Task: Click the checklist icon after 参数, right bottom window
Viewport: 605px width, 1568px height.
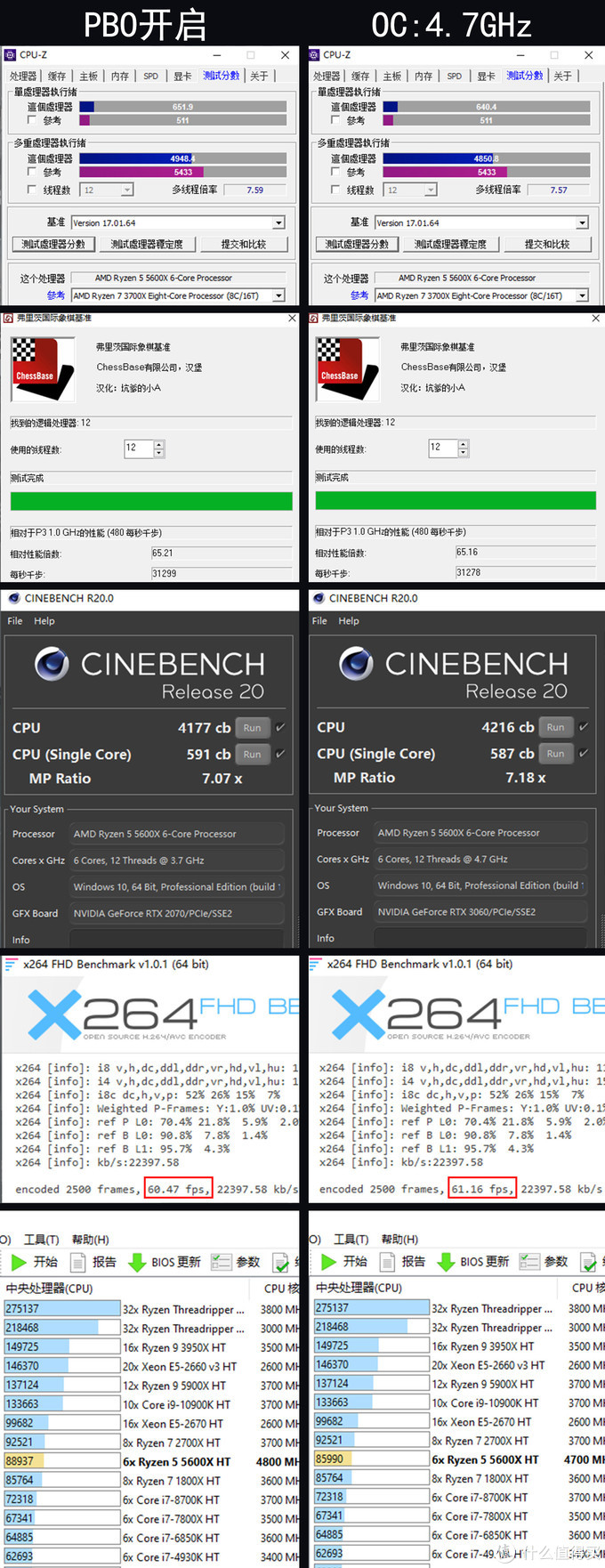Action: point(589,1262)
